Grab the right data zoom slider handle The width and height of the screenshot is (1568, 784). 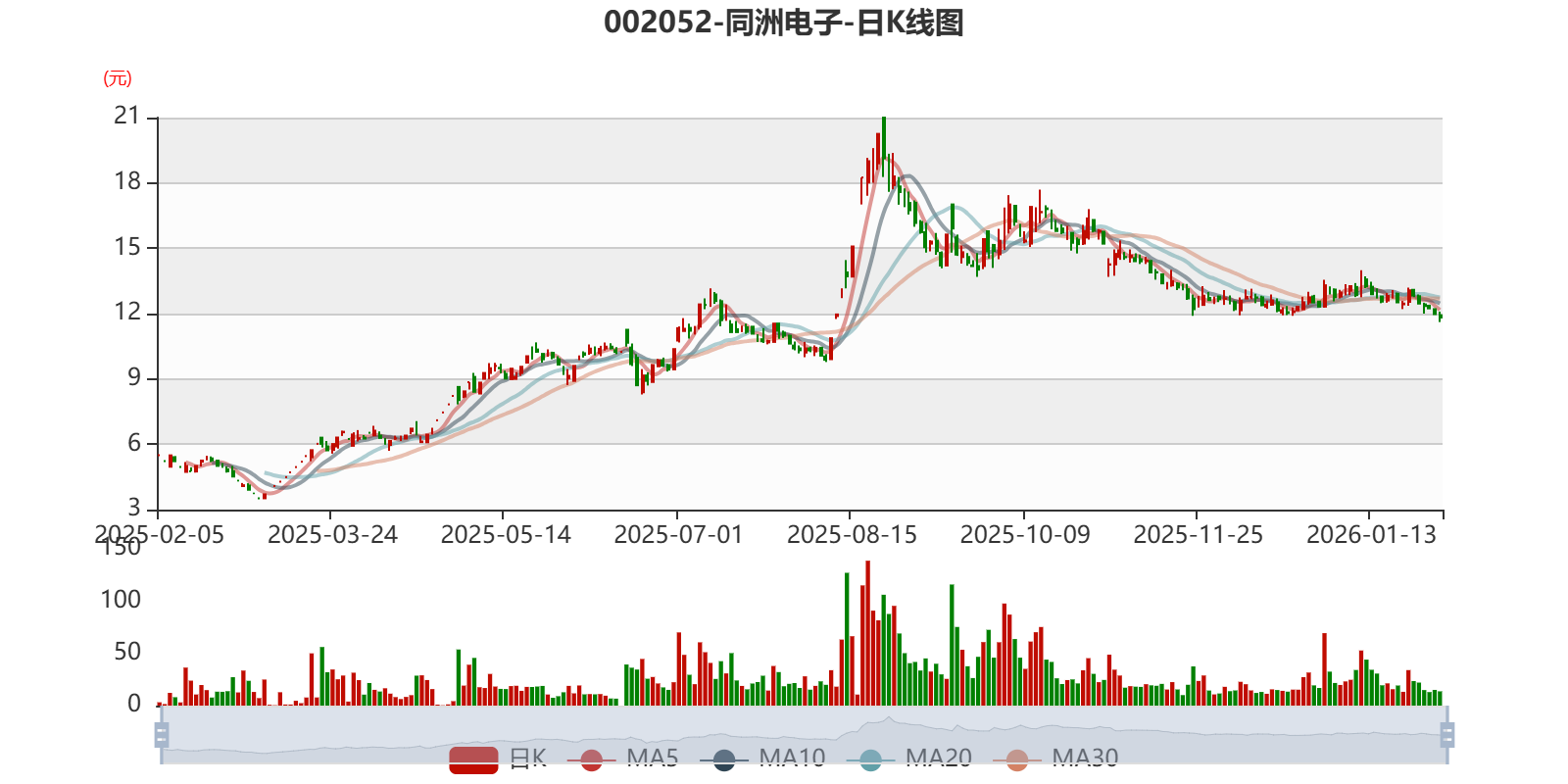(x=1446, y=734)
